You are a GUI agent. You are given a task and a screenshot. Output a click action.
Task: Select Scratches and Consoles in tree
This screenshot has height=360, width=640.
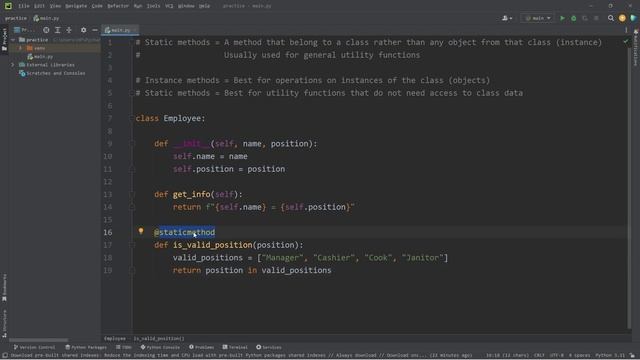click(x=52, y=73)
